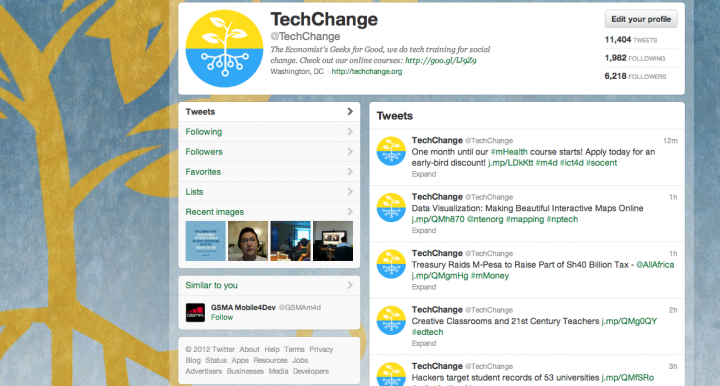720x386 pixels.
Task: Open Tweets section via its chevron
Action: pyautogui.click(x=350, y=112)
